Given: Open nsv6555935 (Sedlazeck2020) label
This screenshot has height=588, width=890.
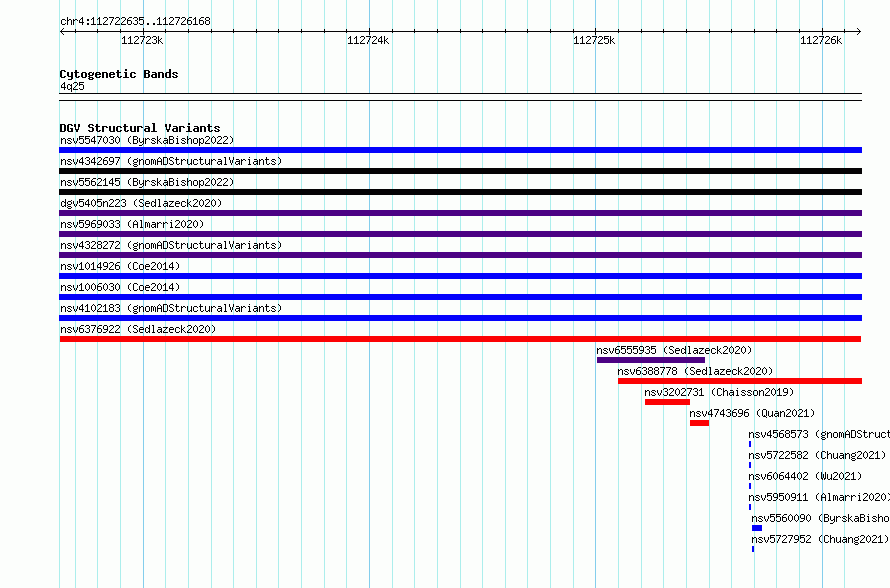Looking at the screenshot, I should tap(674, 350).
